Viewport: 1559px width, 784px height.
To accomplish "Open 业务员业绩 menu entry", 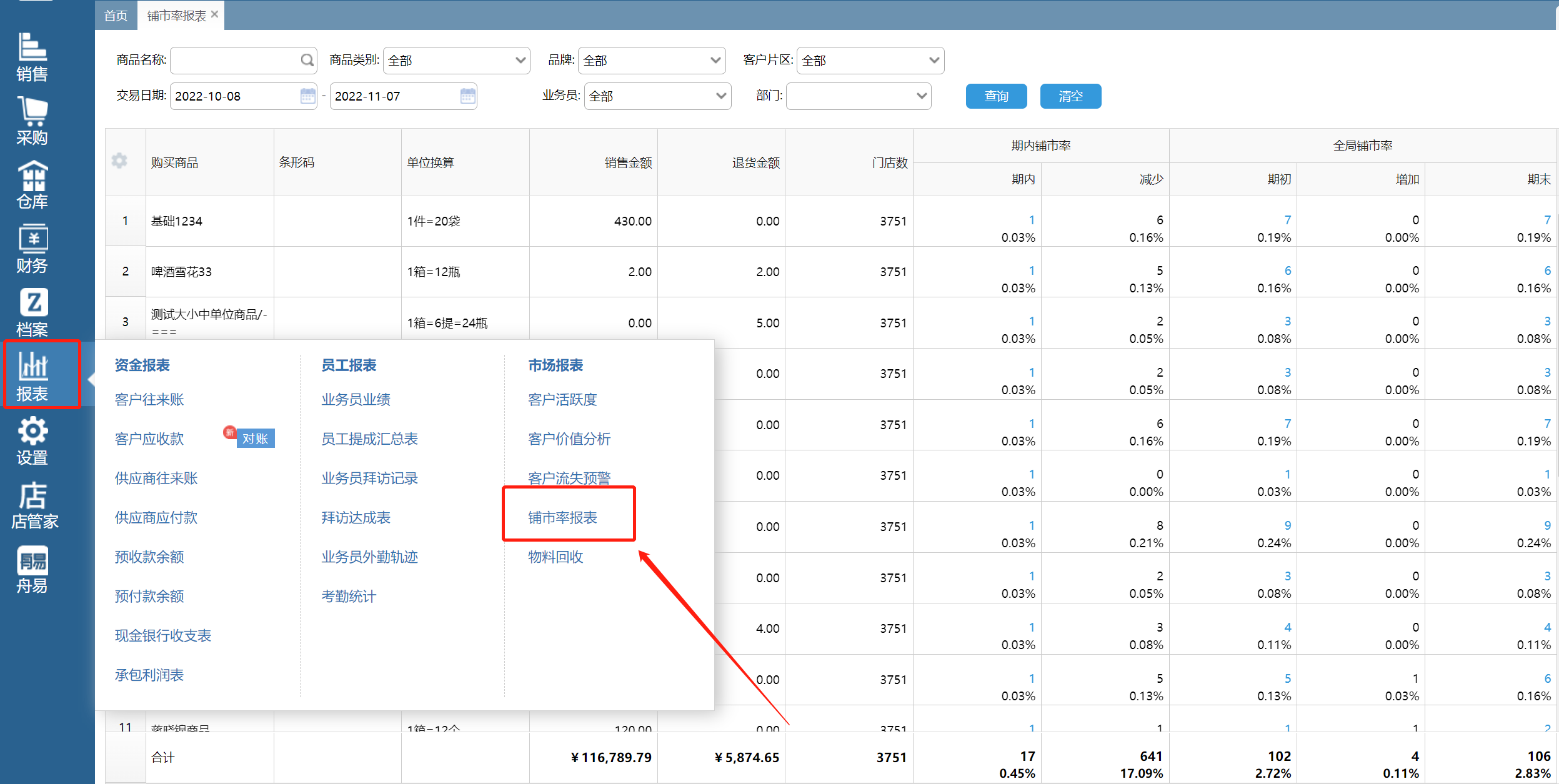I will pyautogui.click(x=356, y=399).
